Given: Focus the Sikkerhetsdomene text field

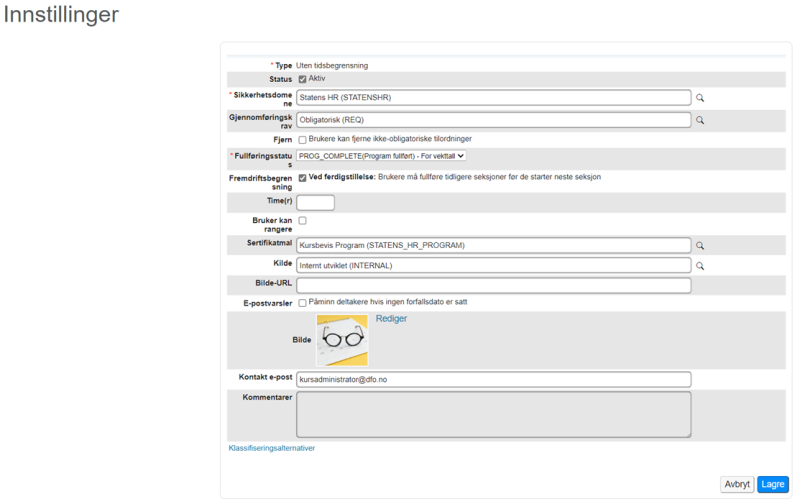Looking at the screenshot, I should (494, 98).
